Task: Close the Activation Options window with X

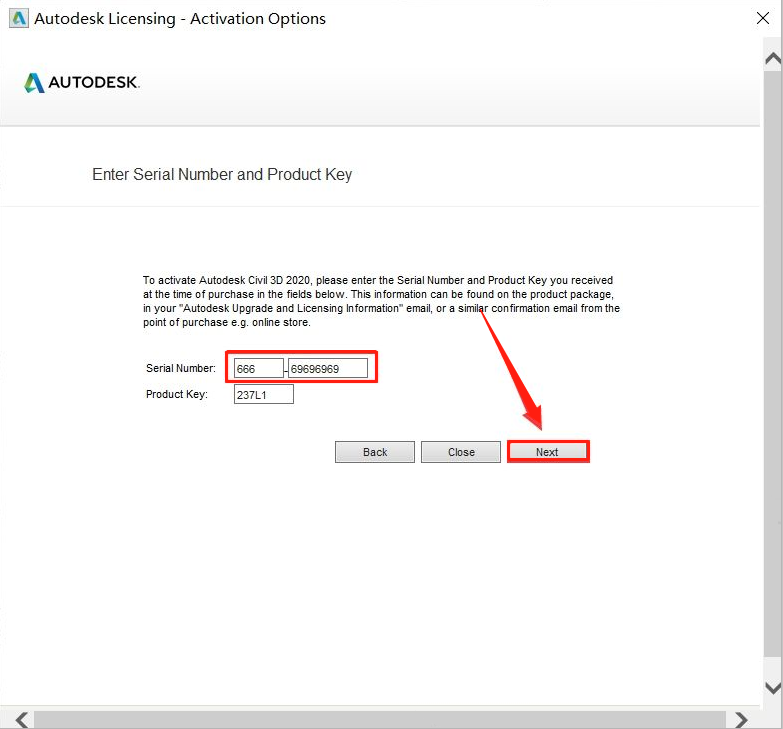Action: tap(763, 19)
